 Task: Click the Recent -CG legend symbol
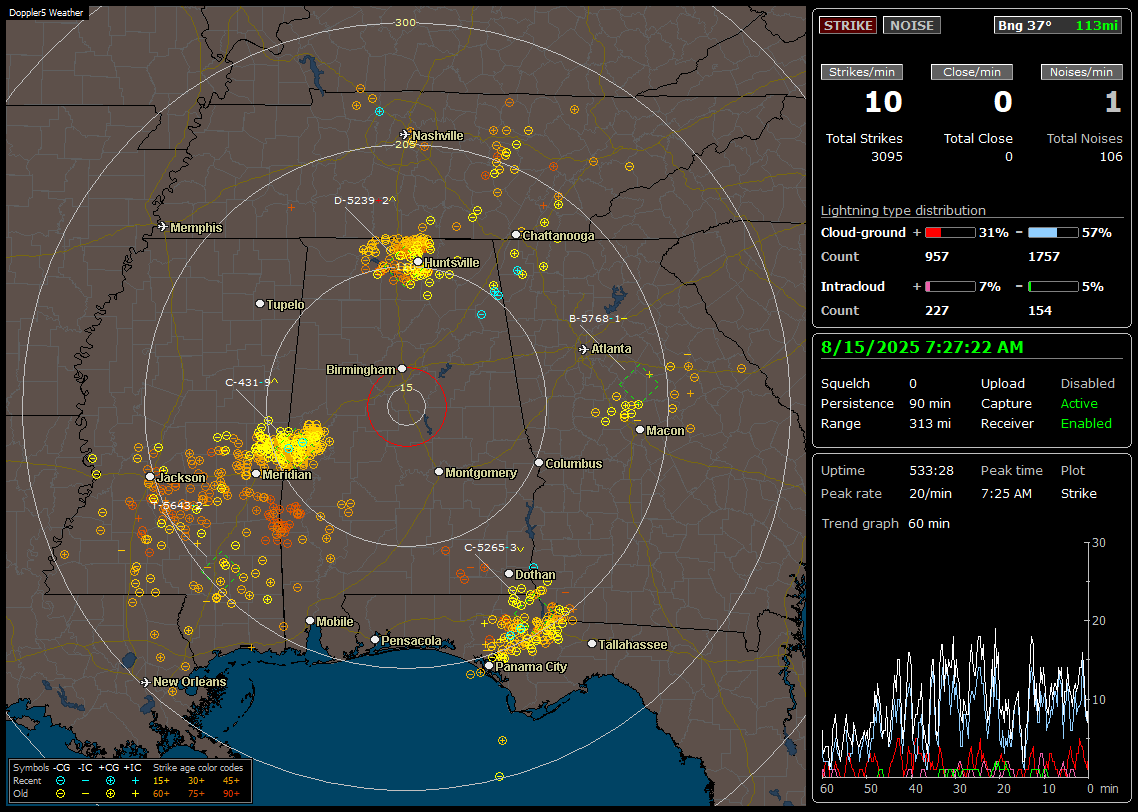60,781
